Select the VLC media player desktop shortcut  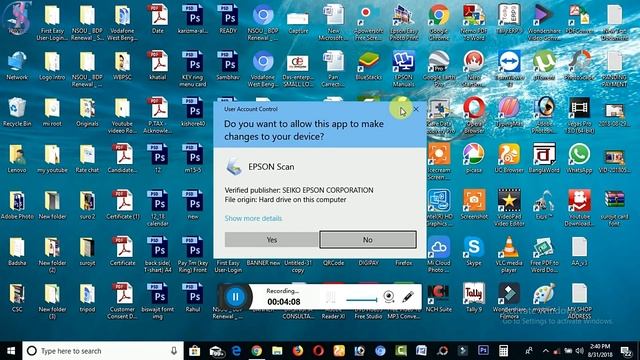[509, 255]
